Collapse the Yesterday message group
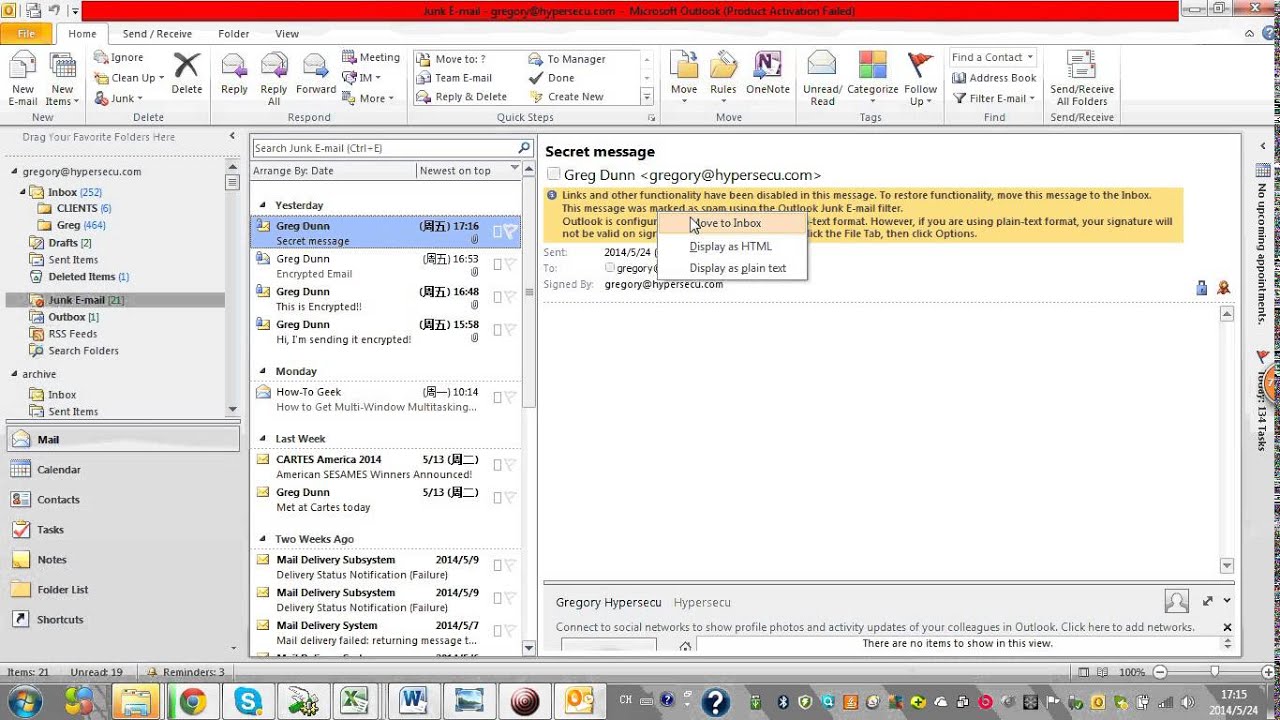This screenshot has height=720, width=1280. click(x=264, y=205)
